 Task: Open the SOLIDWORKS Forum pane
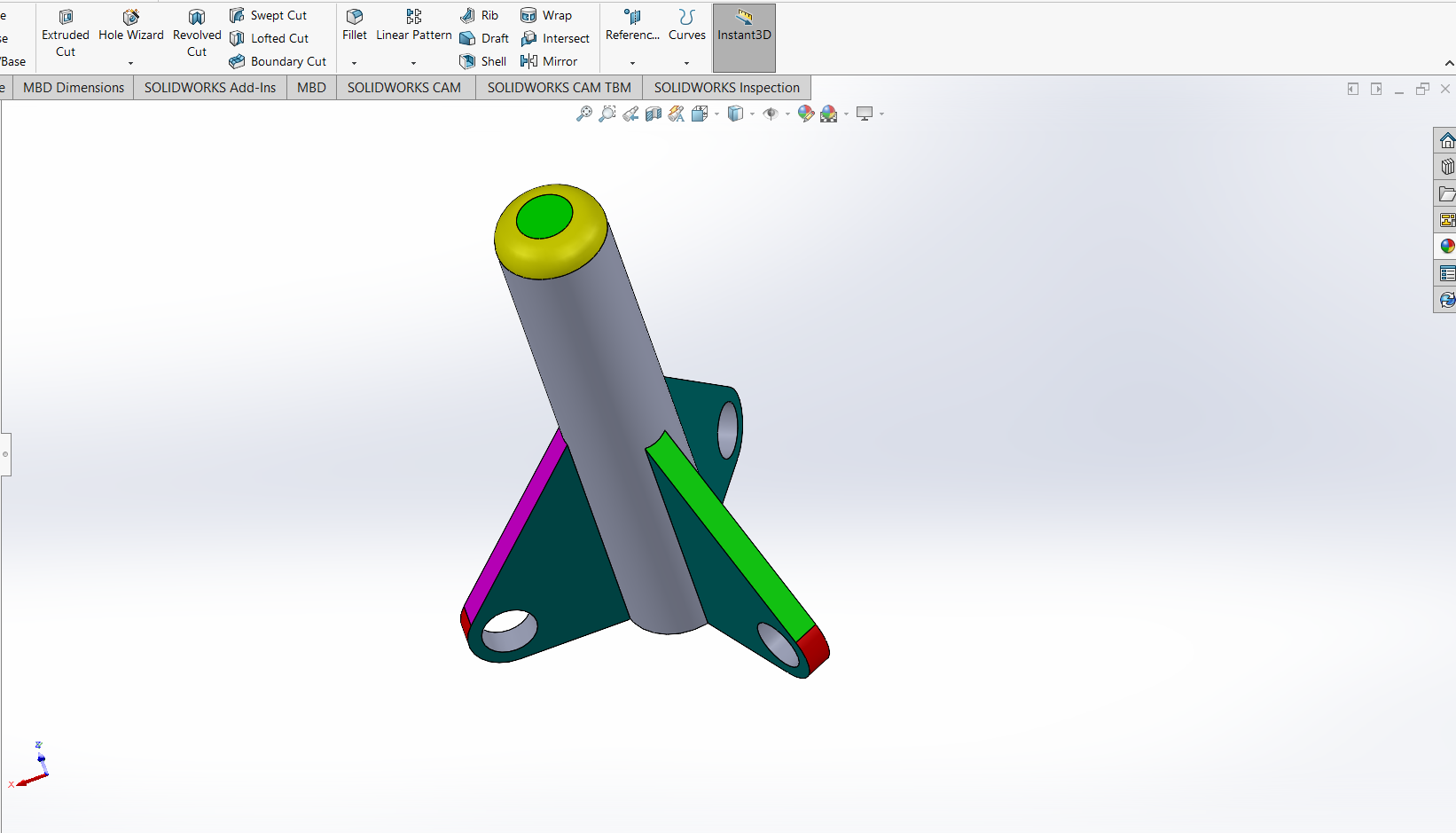click(1447, 300)
